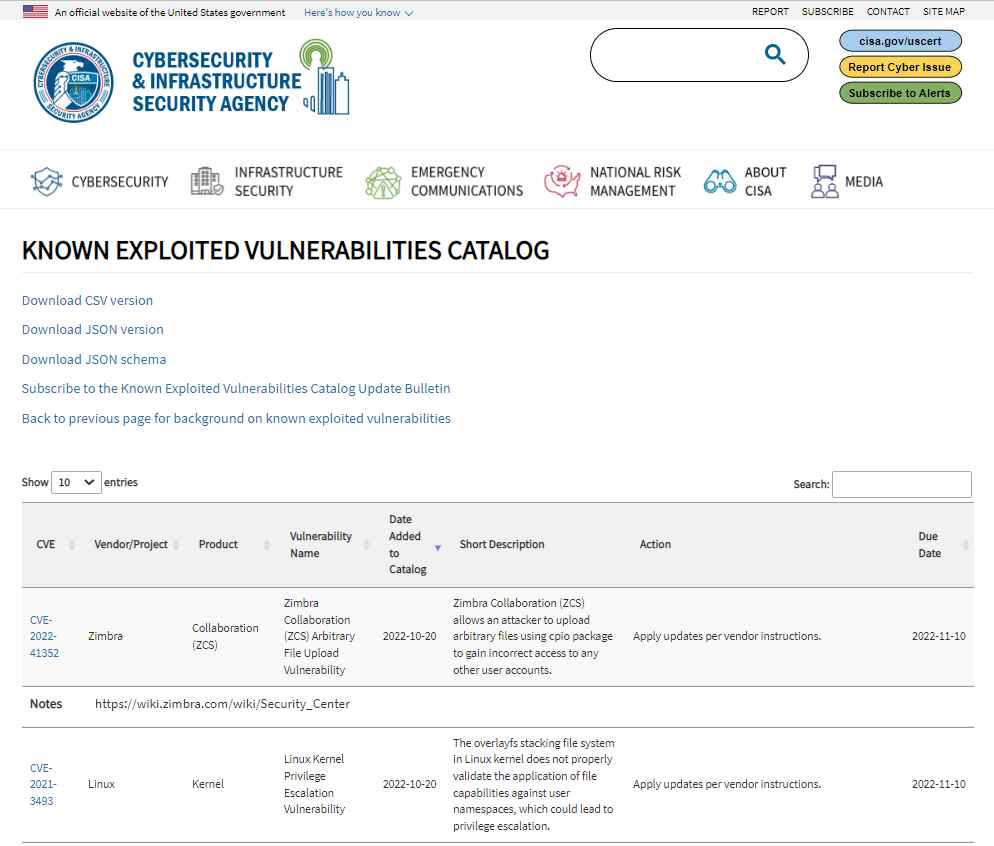Open the About CISA menu
Viewport: 994px width, 846px height.
[765, 181]
